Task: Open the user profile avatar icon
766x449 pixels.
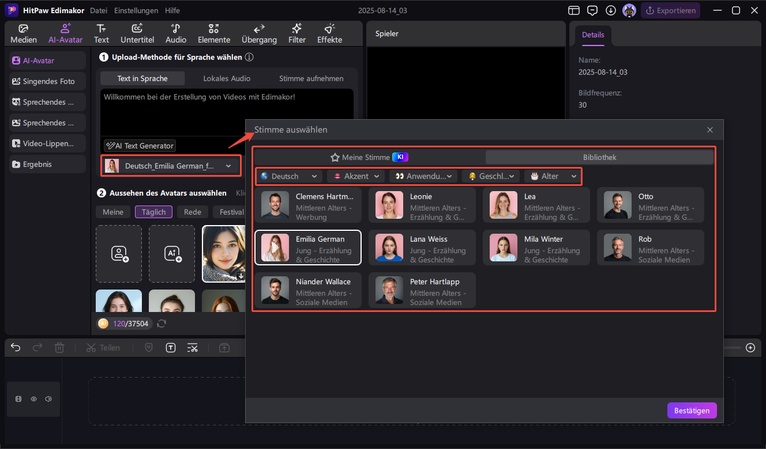Action: pos(629,10)
